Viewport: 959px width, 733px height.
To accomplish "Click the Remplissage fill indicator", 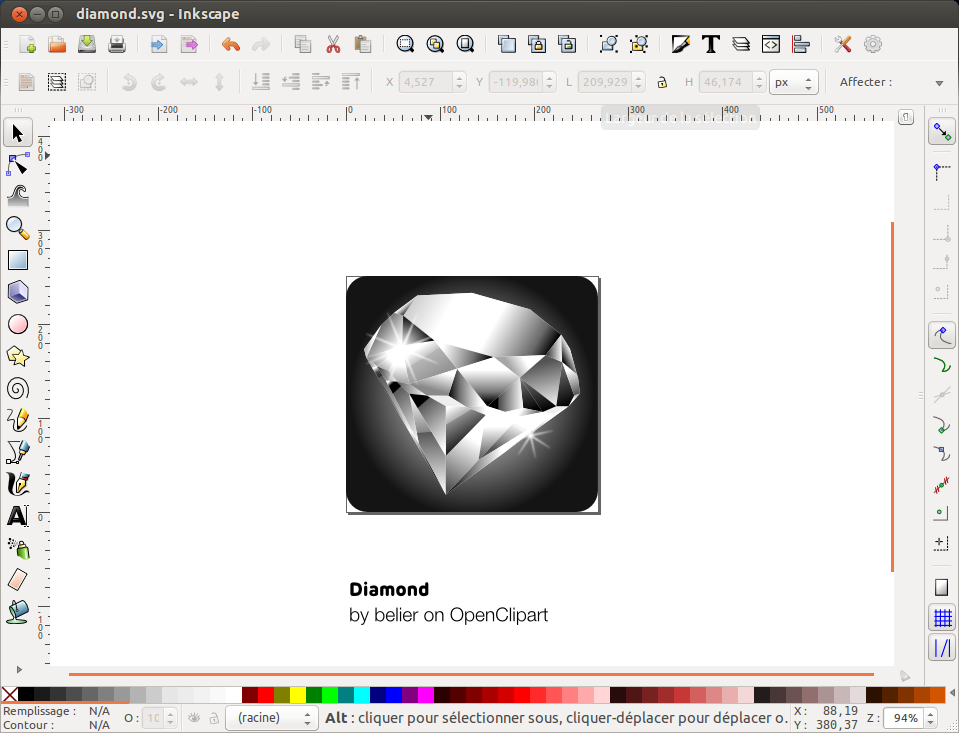I will (99, 711).
